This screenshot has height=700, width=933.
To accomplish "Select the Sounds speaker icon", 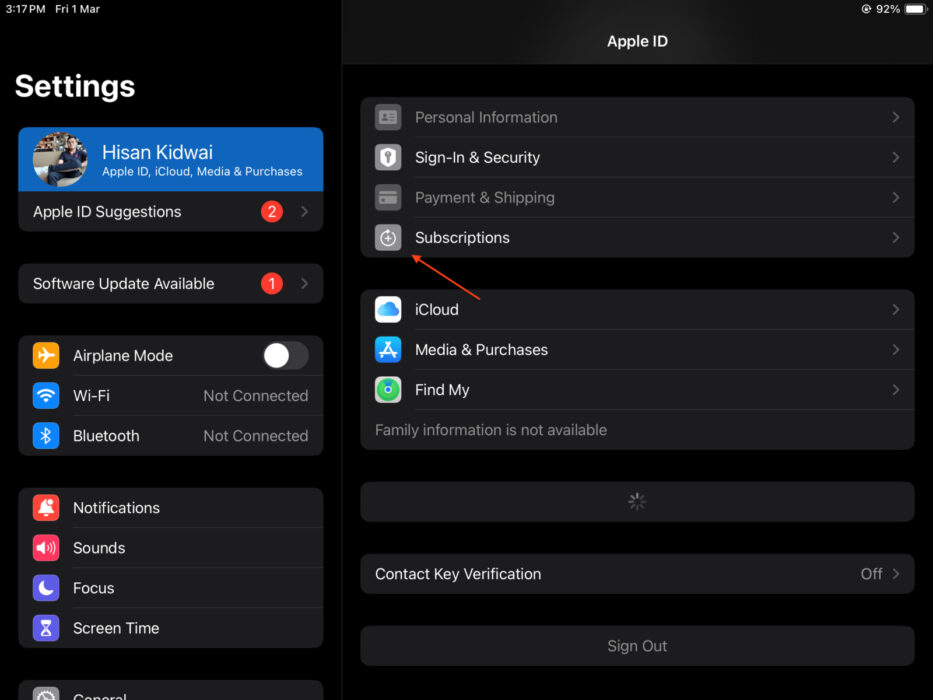I will tap(44, 548).
